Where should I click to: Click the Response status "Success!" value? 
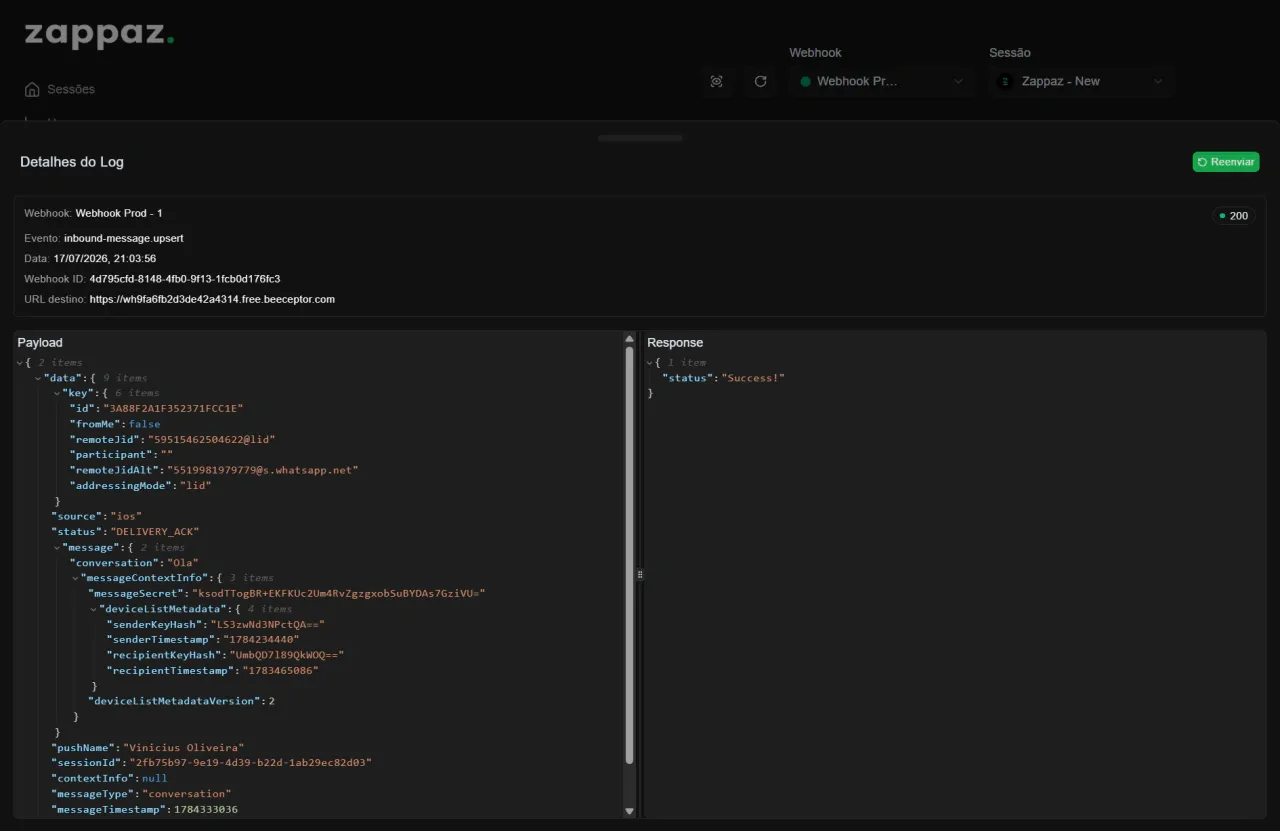753,378
